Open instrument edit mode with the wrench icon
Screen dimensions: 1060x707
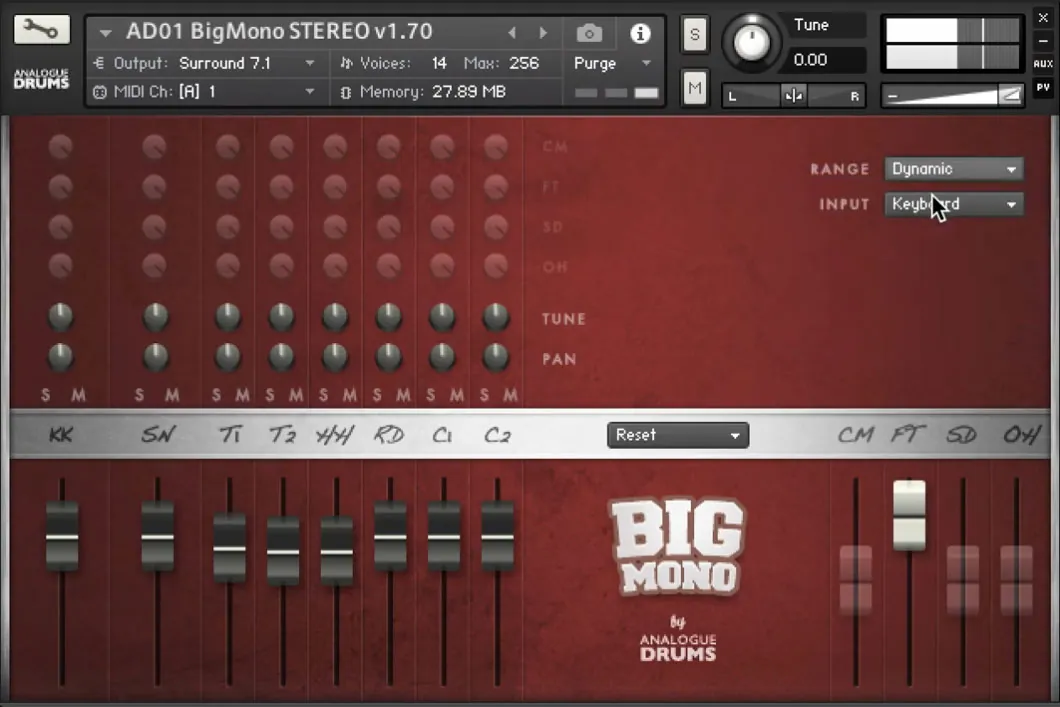click(x=41, y=29)
